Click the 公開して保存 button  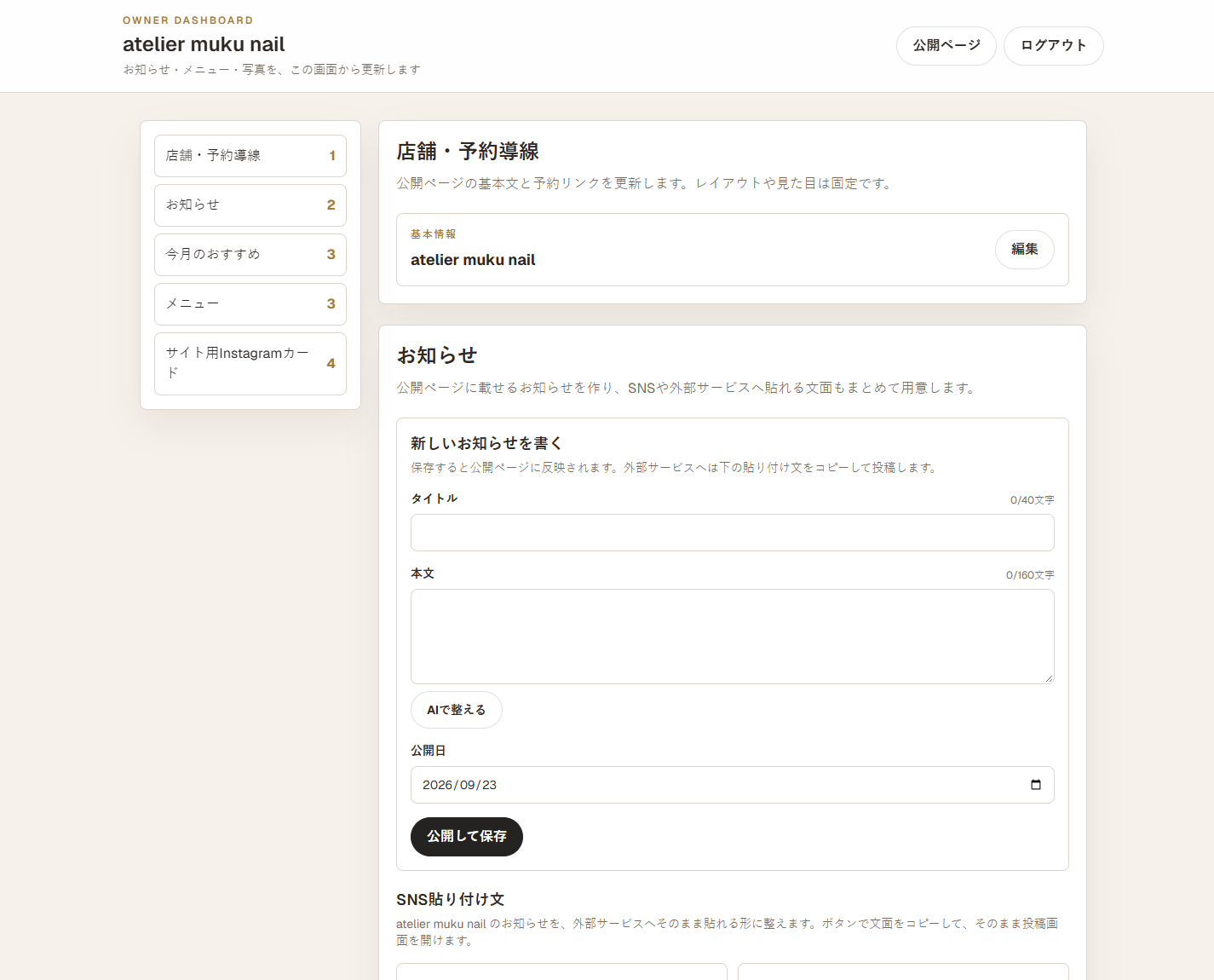(x=467, y=837)
